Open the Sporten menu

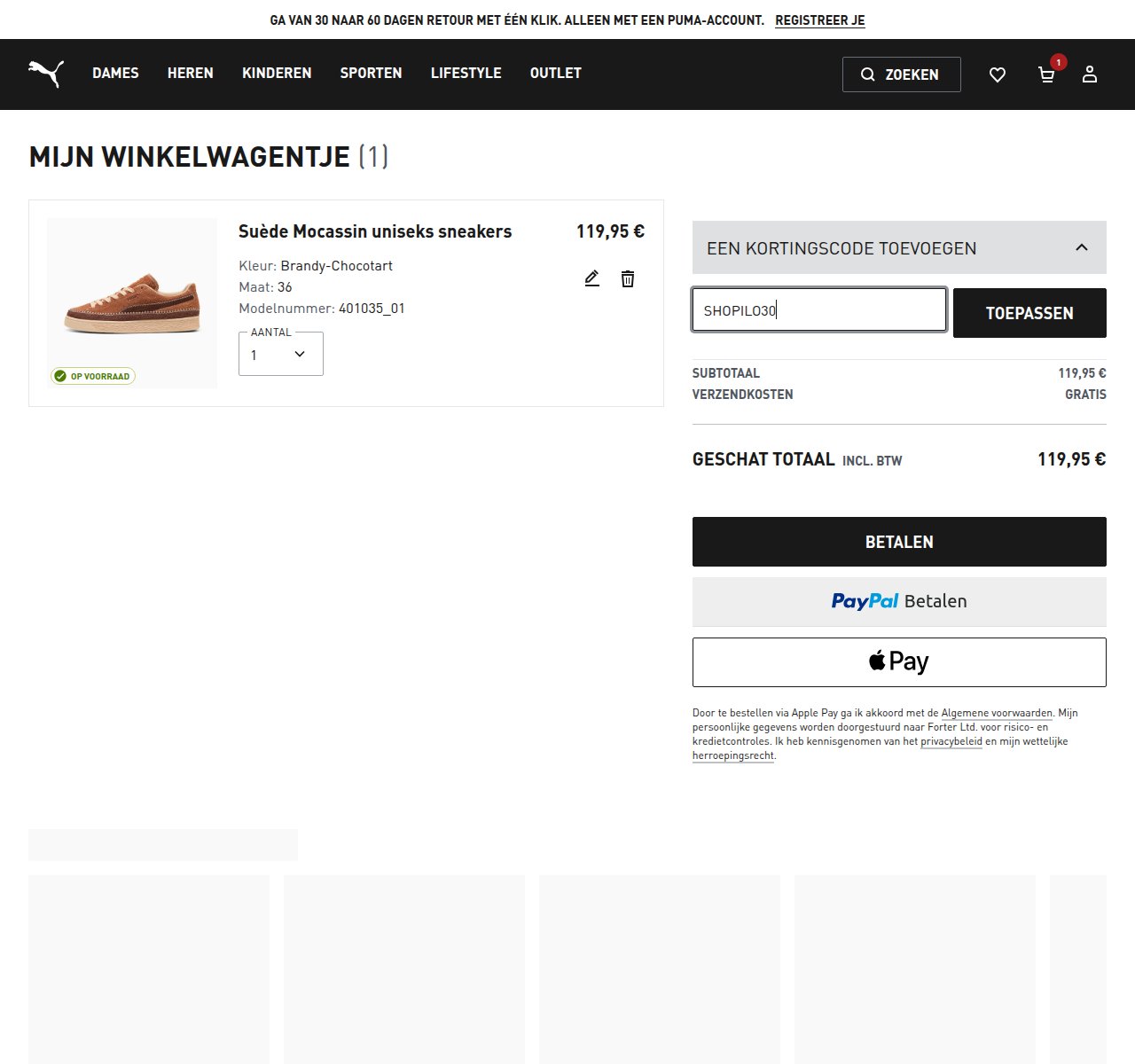tap(371, 73)
